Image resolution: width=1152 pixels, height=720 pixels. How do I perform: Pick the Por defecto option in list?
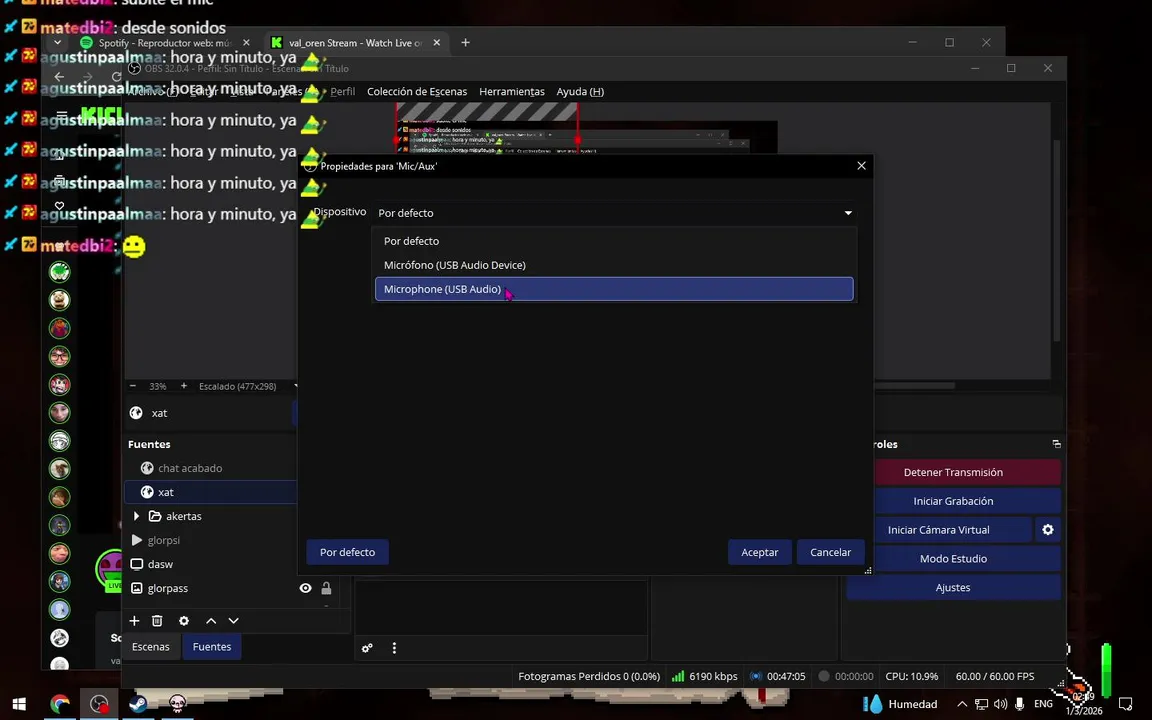614,241
